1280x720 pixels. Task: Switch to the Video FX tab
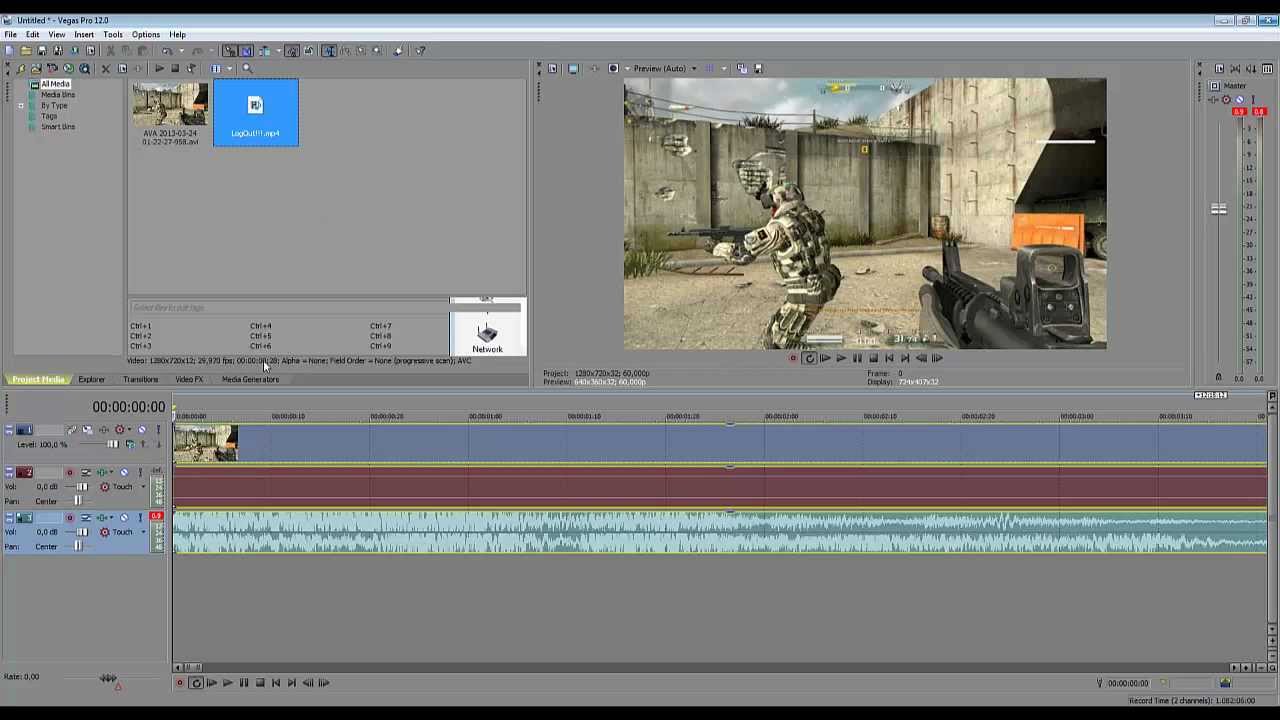pos(189,380)
